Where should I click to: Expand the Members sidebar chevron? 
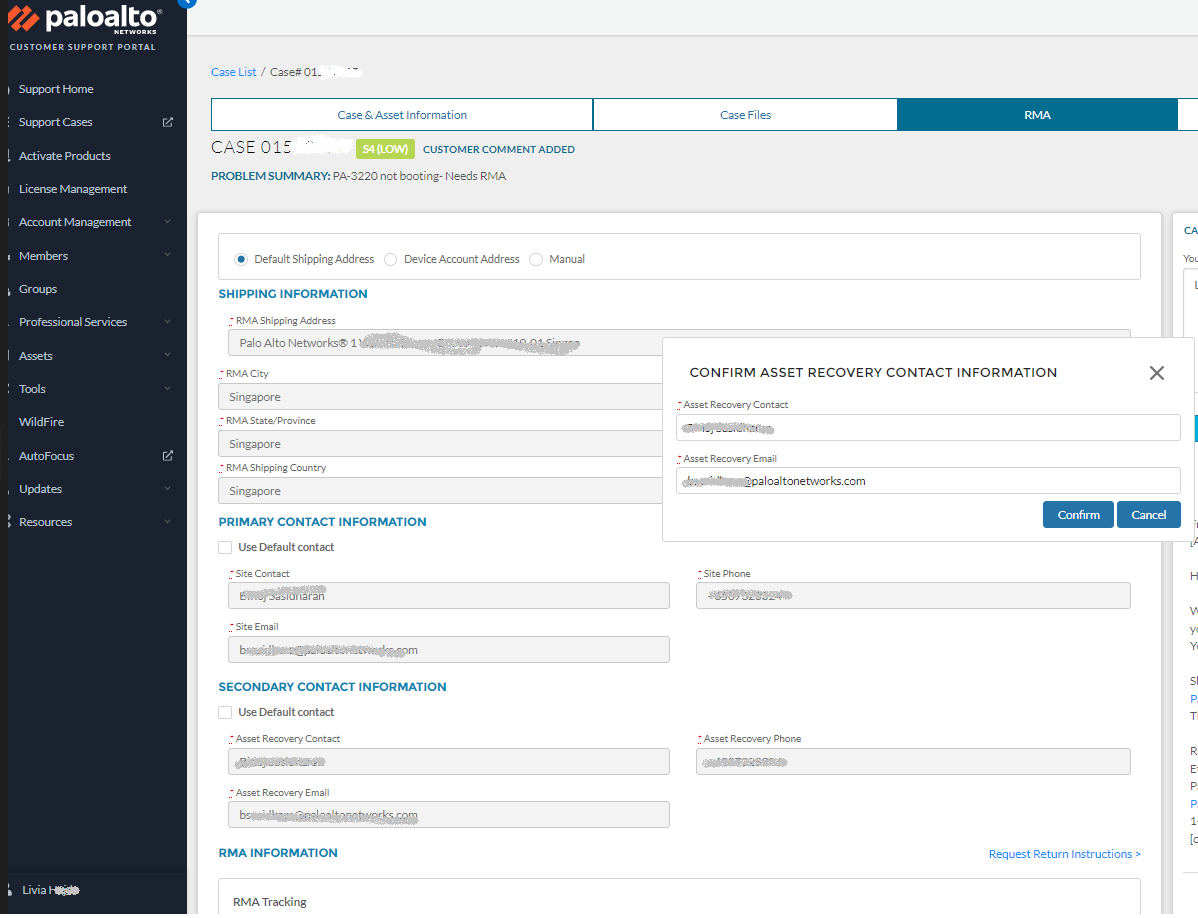(167, 256)
